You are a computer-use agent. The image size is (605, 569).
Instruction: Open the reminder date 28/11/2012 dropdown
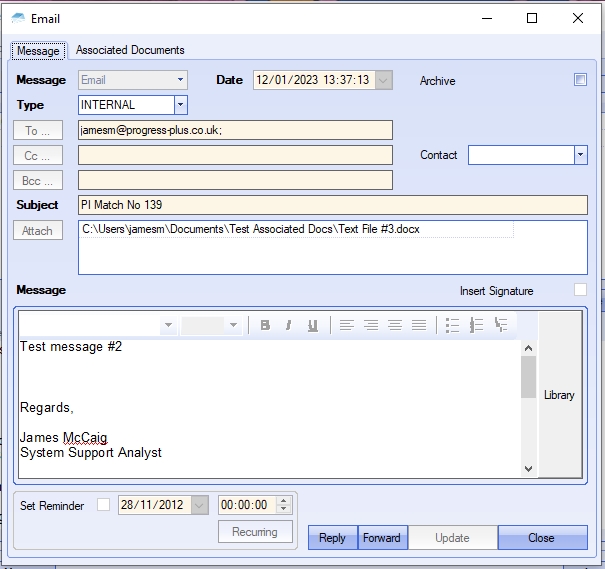click(x=199, y=505)
